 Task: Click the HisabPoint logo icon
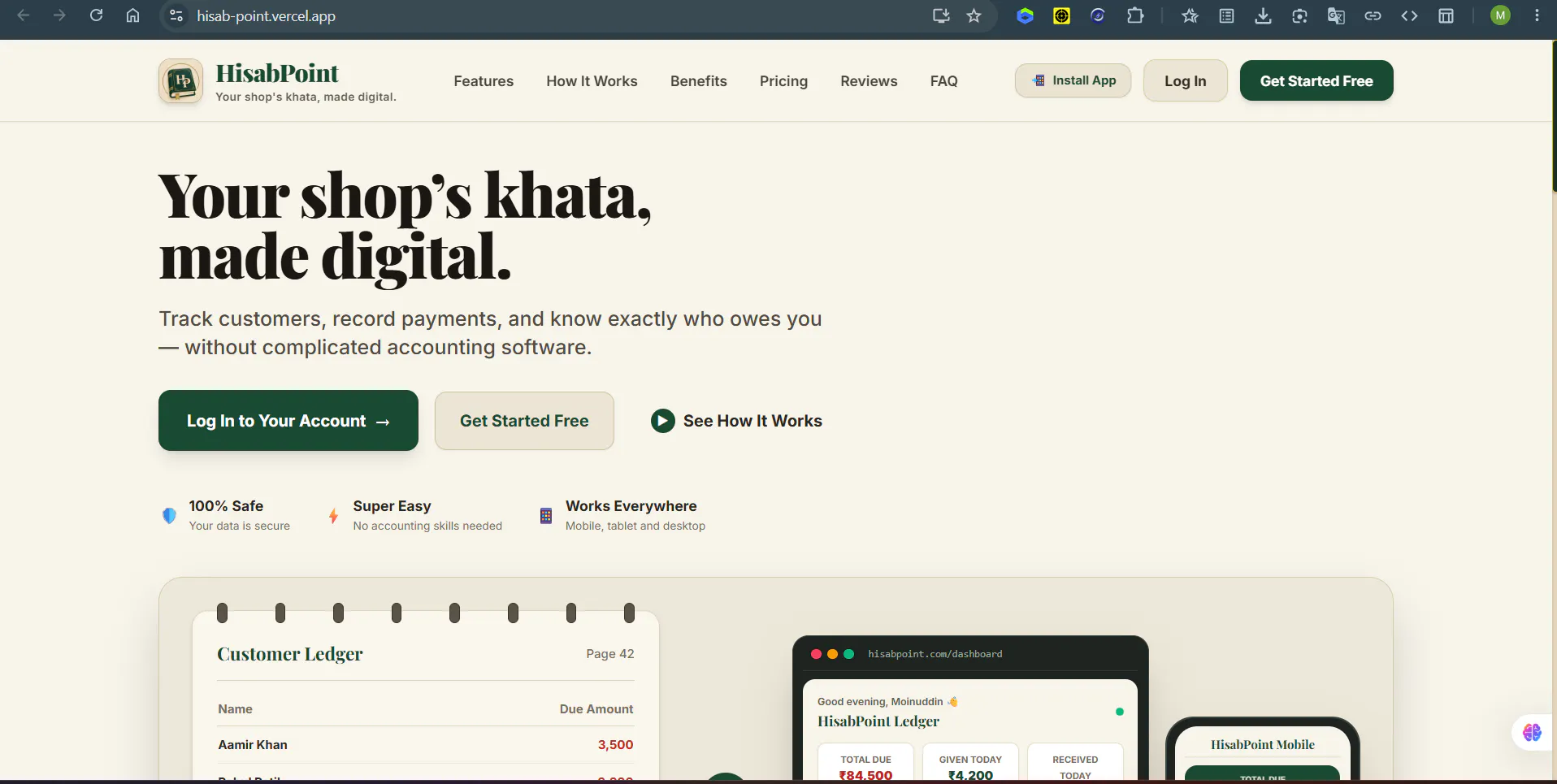(180, 81)
